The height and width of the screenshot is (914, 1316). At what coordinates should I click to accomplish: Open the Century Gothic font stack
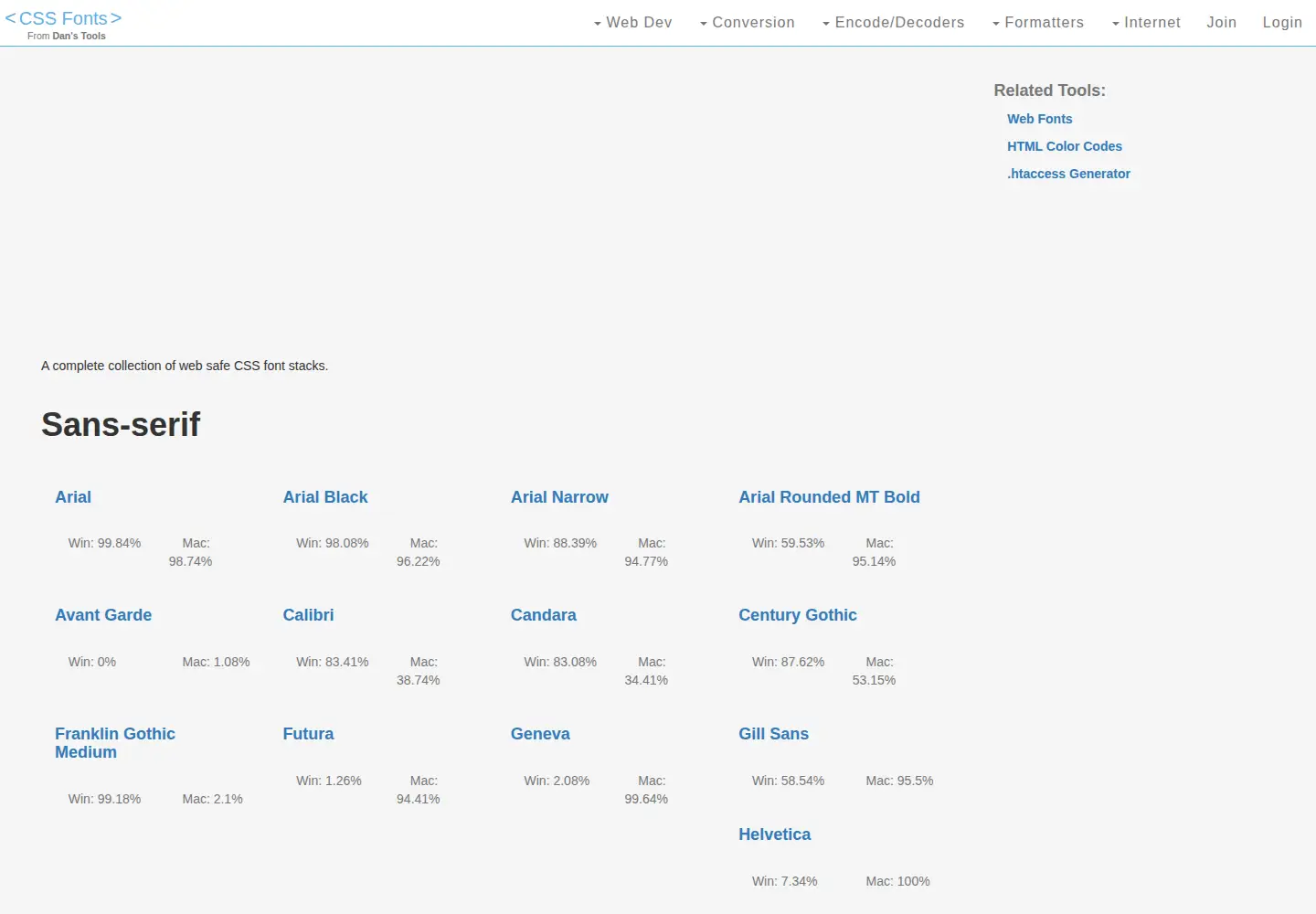798,615
